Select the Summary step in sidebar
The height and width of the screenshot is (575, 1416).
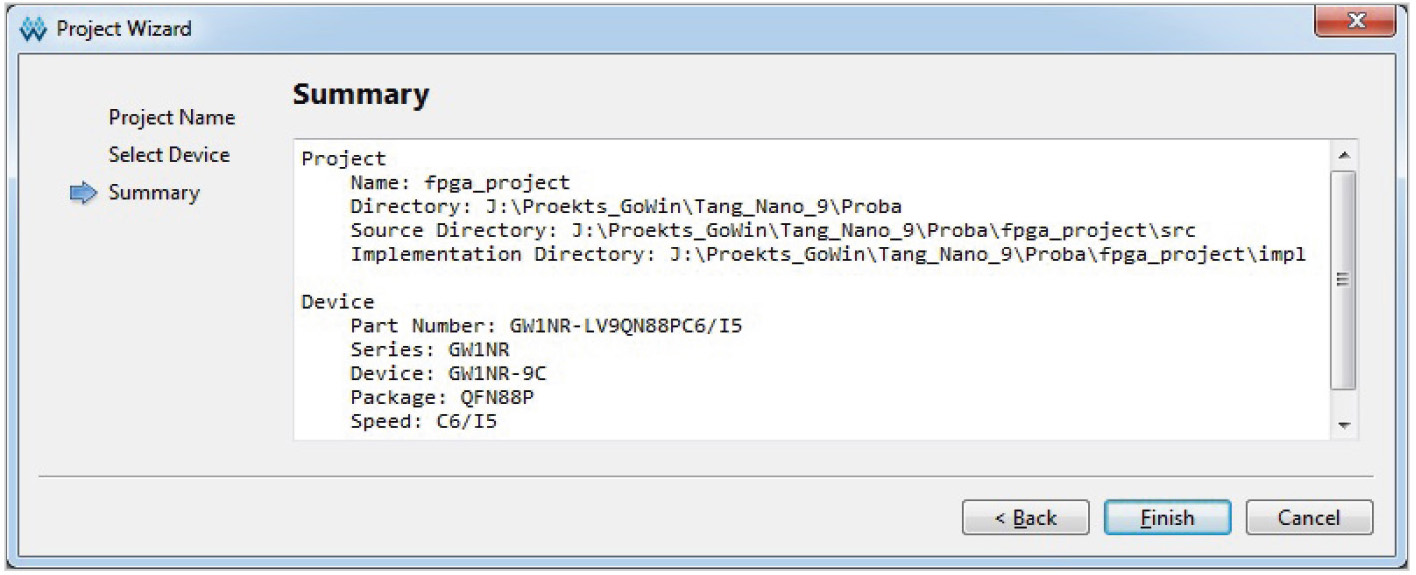(154, 193)
